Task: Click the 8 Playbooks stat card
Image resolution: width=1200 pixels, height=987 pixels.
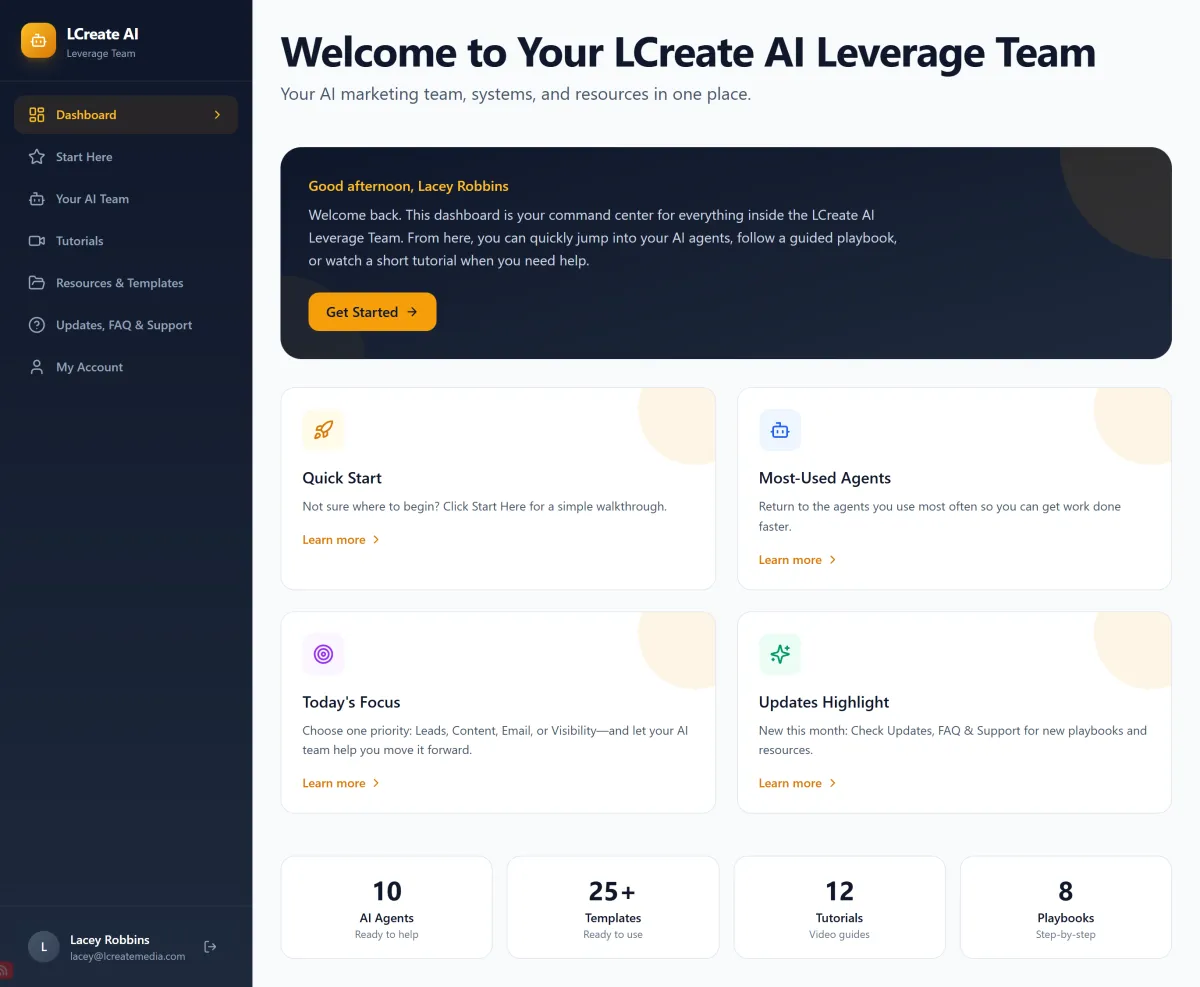Action: 1066,907
